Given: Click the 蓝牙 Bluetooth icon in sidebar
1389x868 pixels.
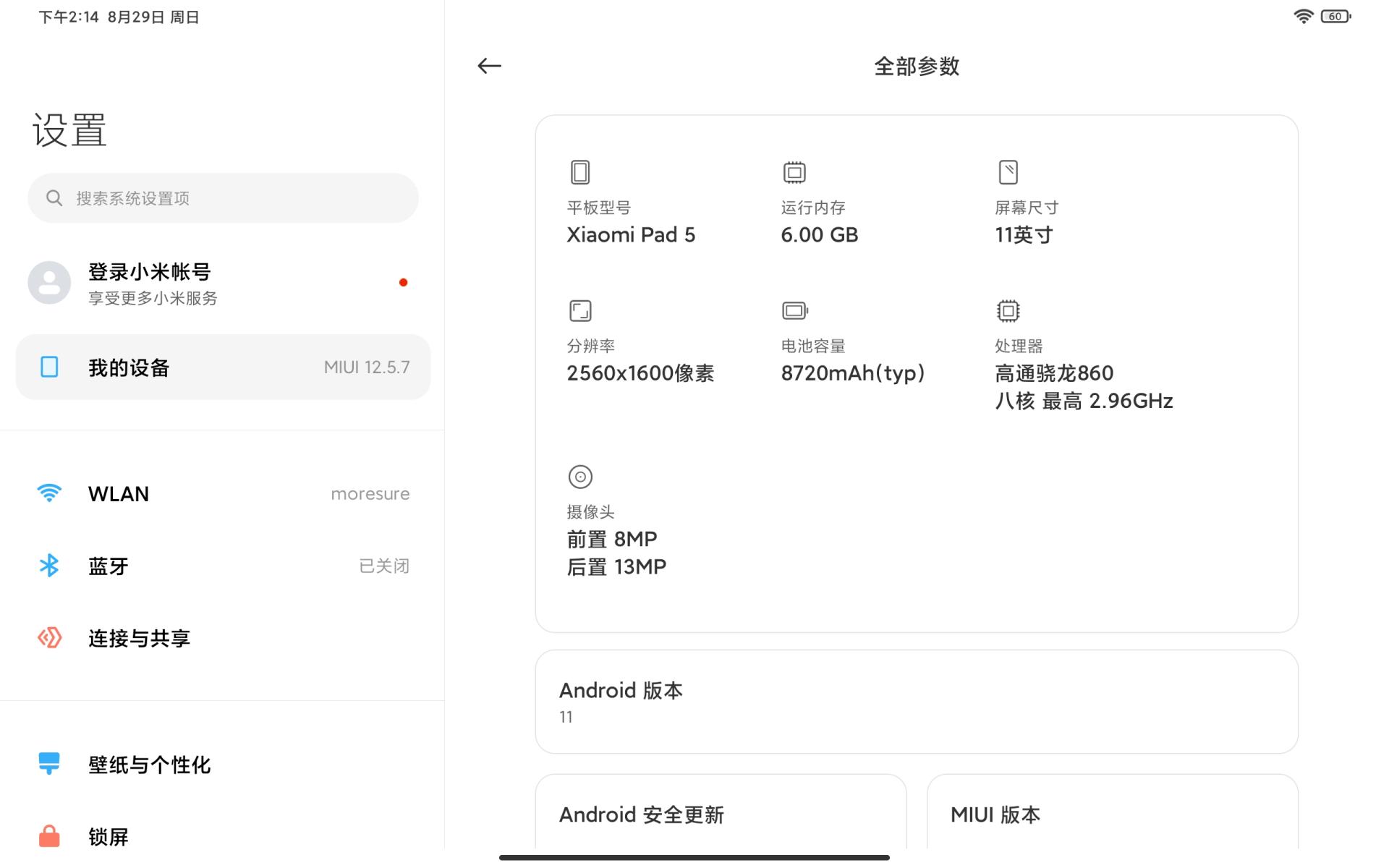Looking at the screenshot, I should [49, 566].
